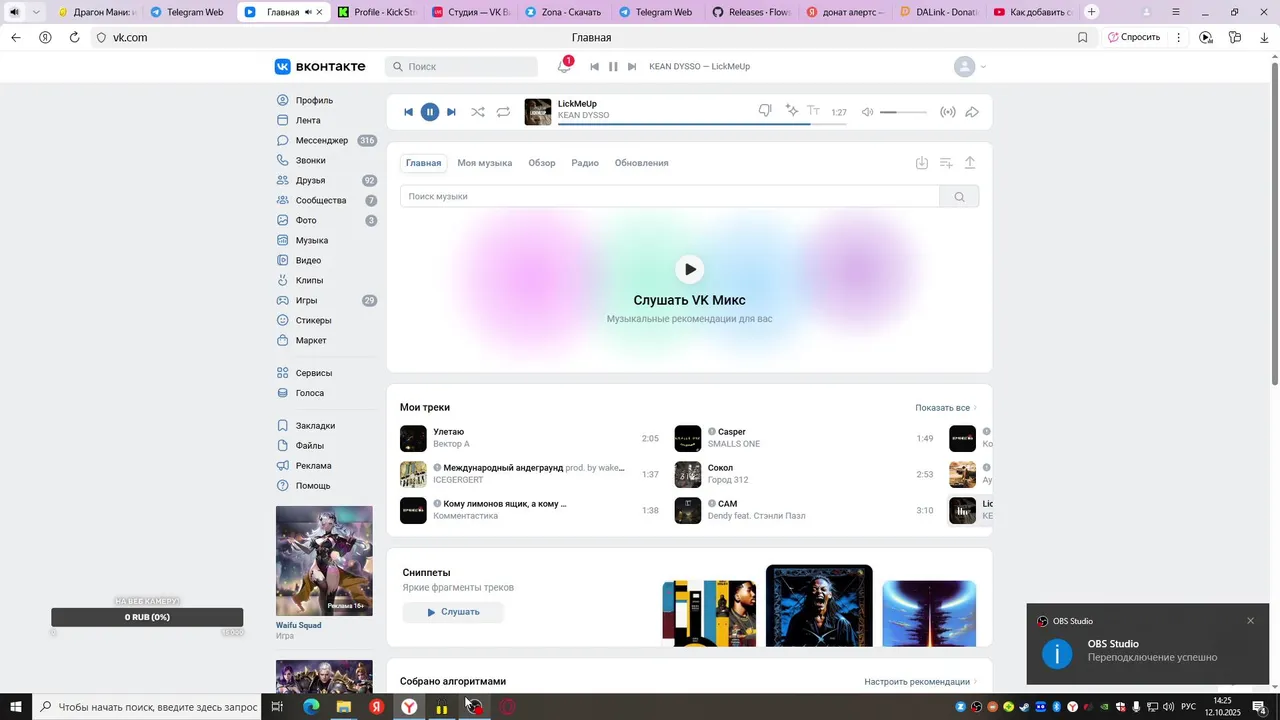1280x720 pixels.
Task: Open Профиль in sidebar
Action: pos(314,100)
